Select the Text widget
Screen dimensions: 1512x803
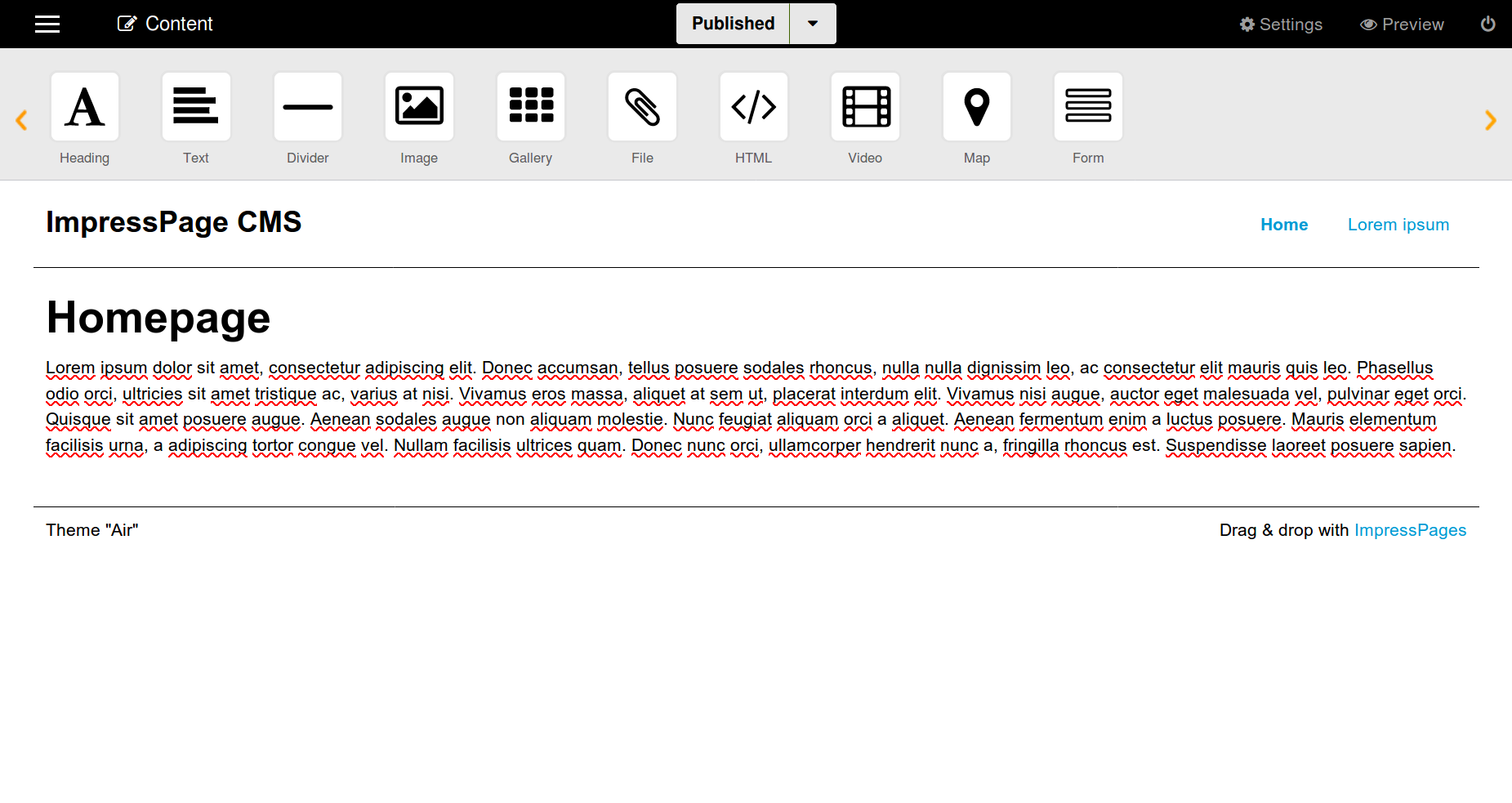coord(196,107)
